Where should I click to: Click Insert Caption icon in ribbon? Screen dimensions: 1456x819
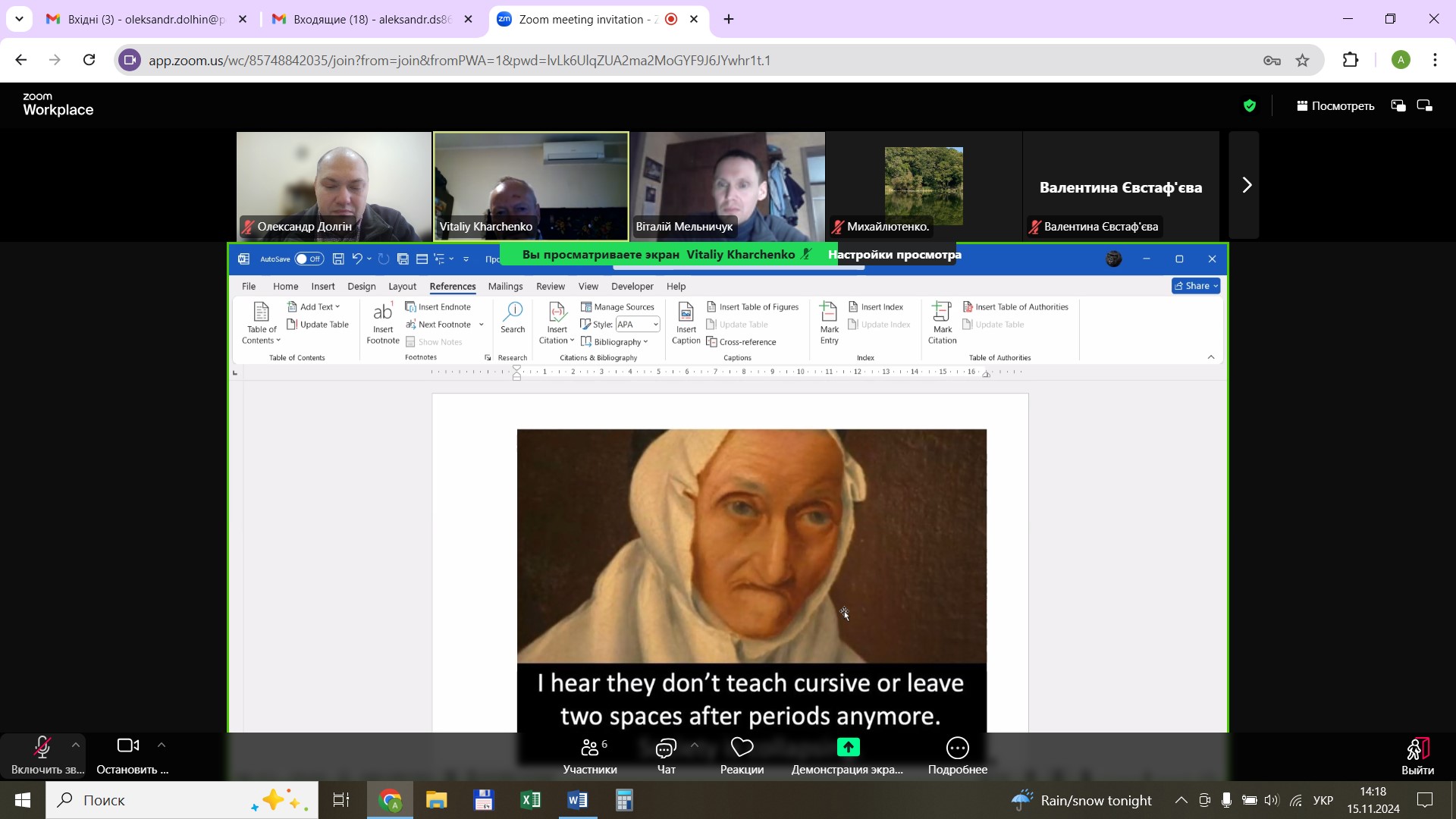(686, 323)
